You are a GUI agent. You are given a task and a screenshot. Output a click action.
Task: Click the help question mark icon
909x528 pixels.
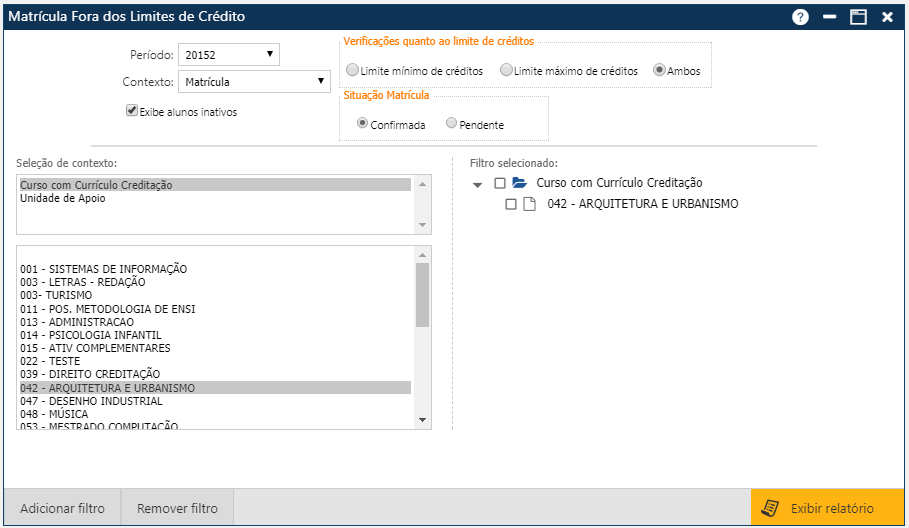(800, 17)
